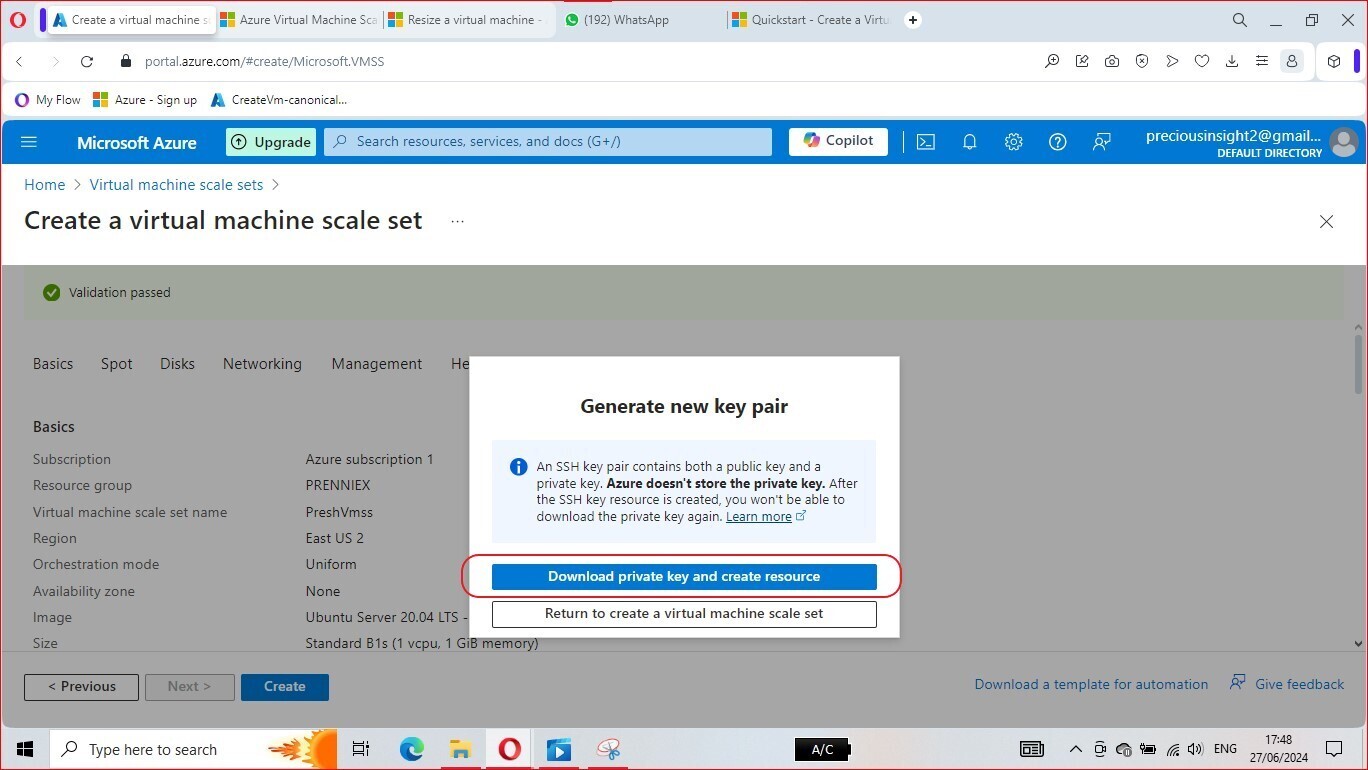Screen dimensions: 1368x770
Task: Select the Networking tab
Action: [x=262, y=364]
